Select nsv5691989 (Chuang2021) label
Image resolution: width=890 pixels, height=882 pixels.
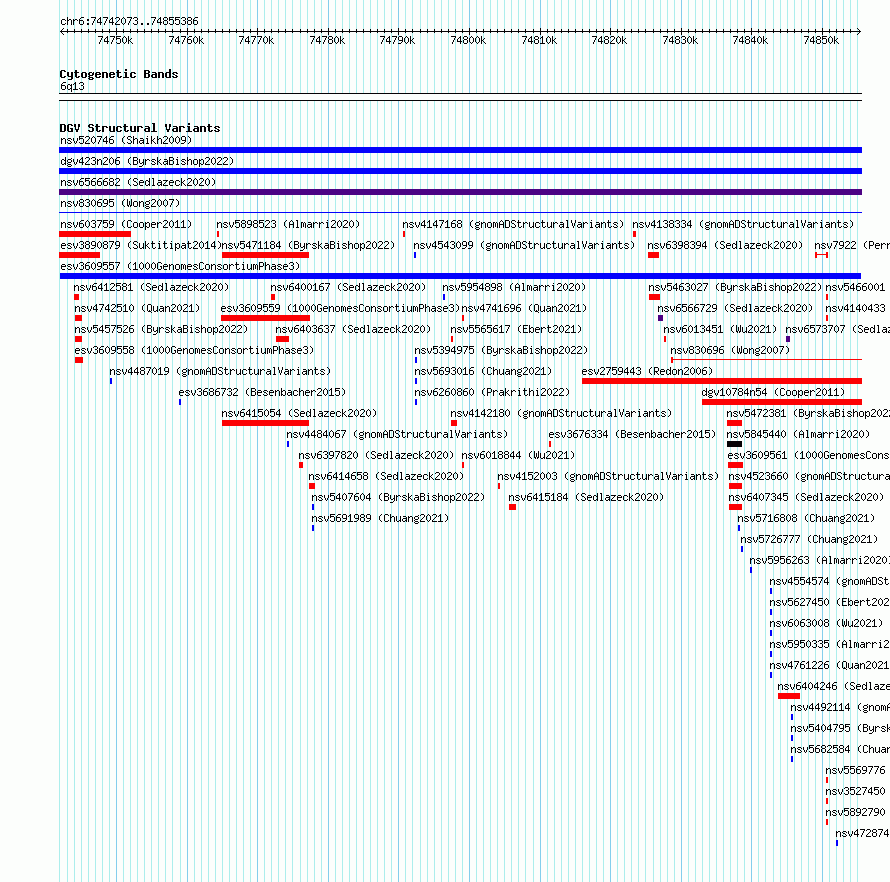[x=380, y=518]
